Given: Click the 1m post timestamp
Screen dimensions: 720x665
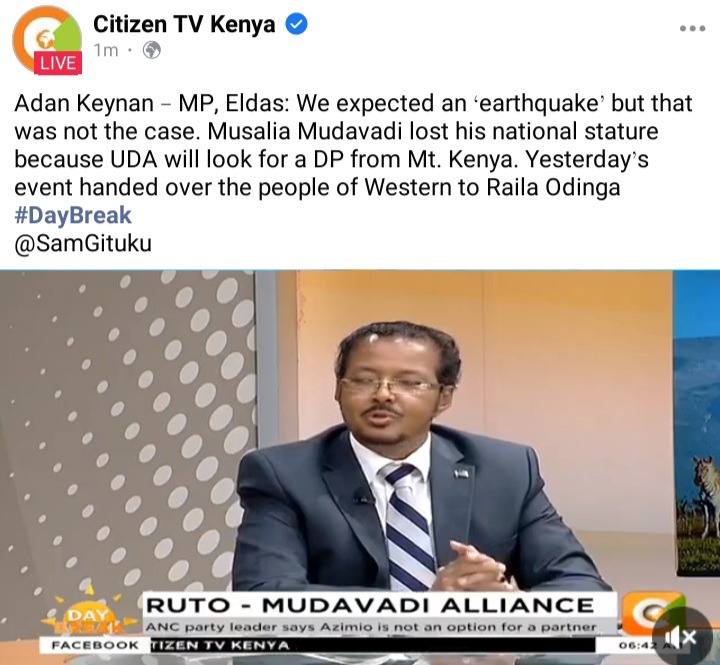Looking at the screenshot, I should [106, 50].
